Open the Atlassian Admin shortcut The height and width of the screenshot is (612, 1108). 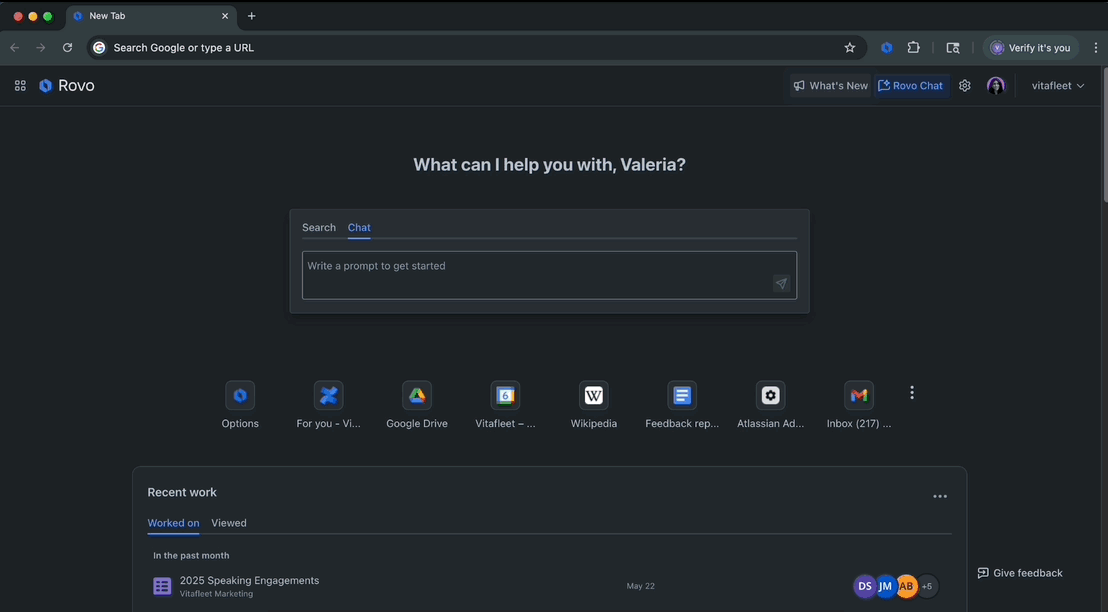(770, 395)
